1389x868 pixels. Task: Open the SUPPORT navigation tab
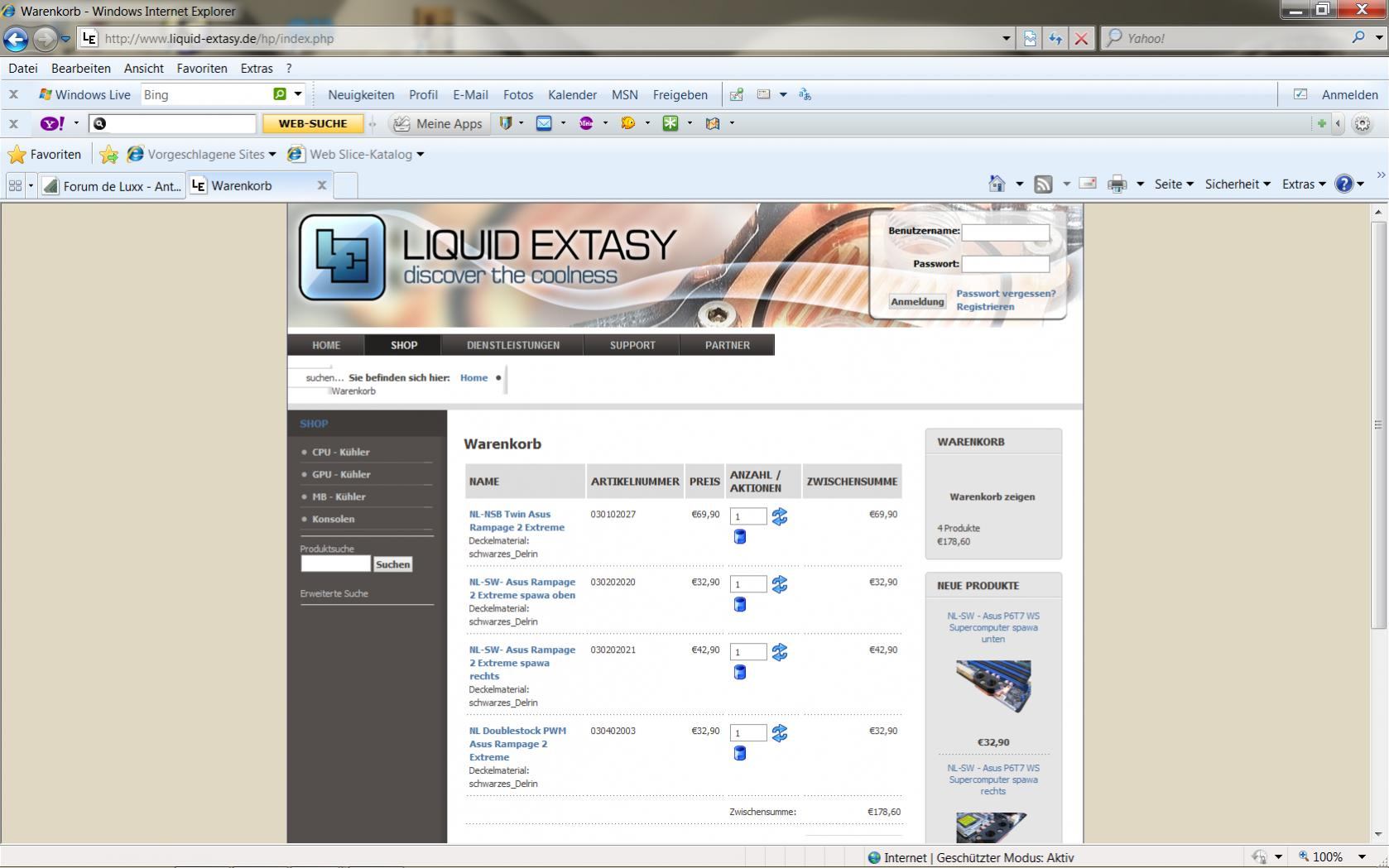pos(632,345)
